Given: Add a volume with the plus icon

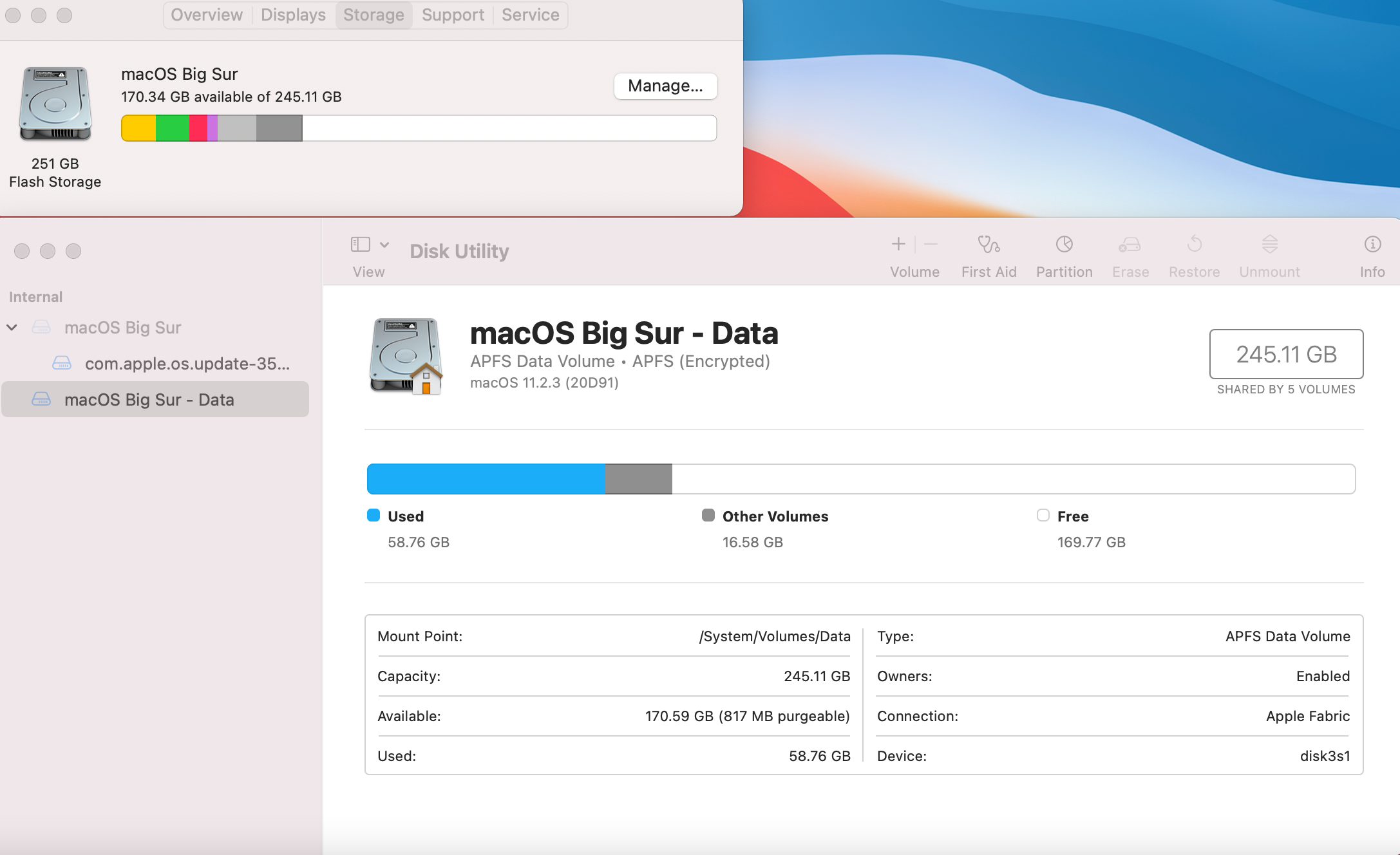Looking at the screenshot, I should (x=898, y=245).
